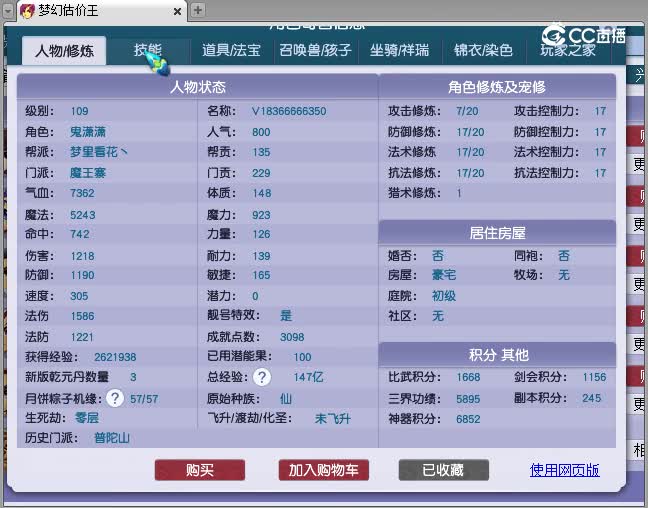Viewport: 648px width, 508px height.
Task: Click the 历史门派 value 普陀山
Action: (x=112, y=438)
